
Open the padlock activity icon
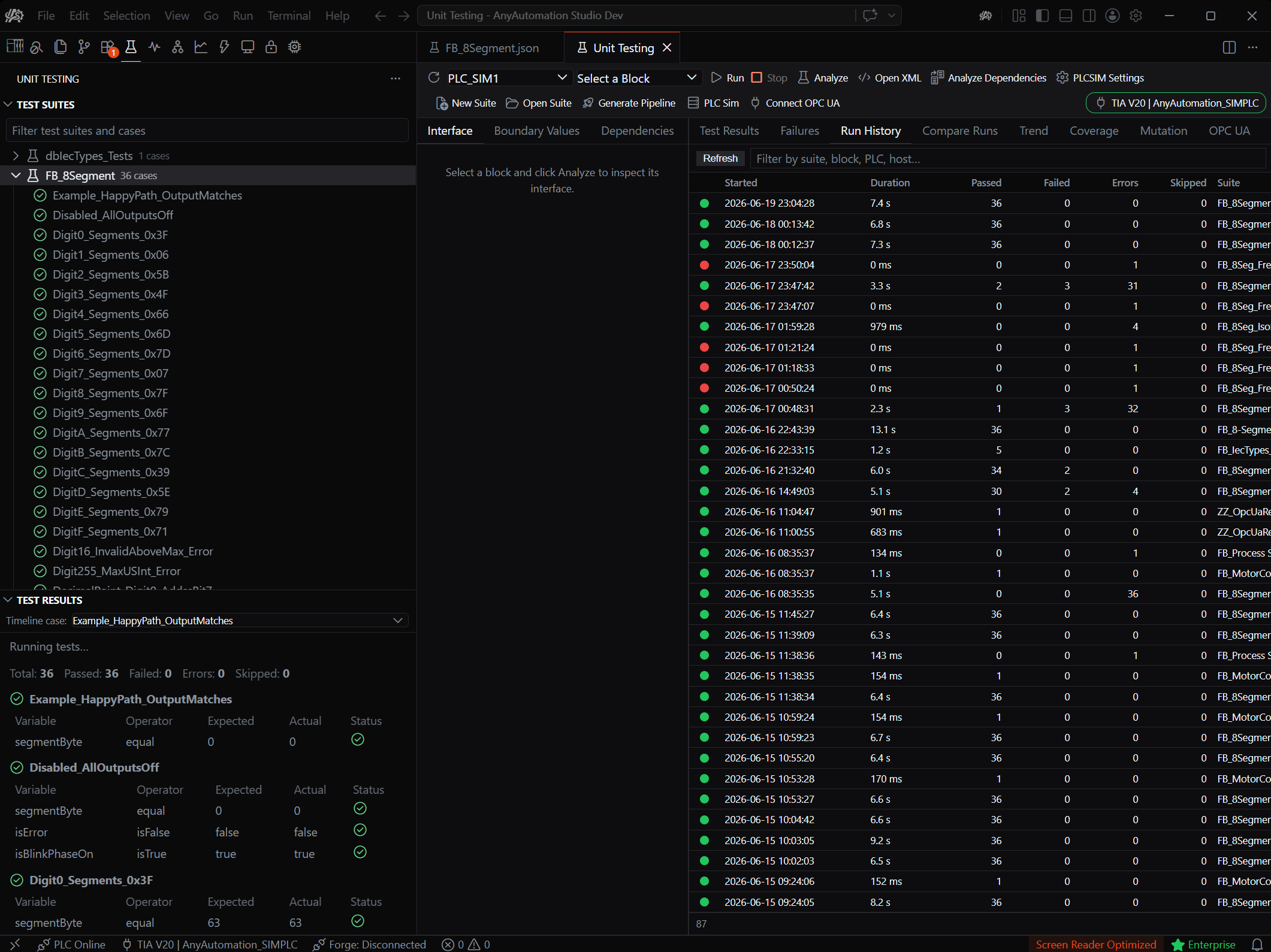(271, 47)
